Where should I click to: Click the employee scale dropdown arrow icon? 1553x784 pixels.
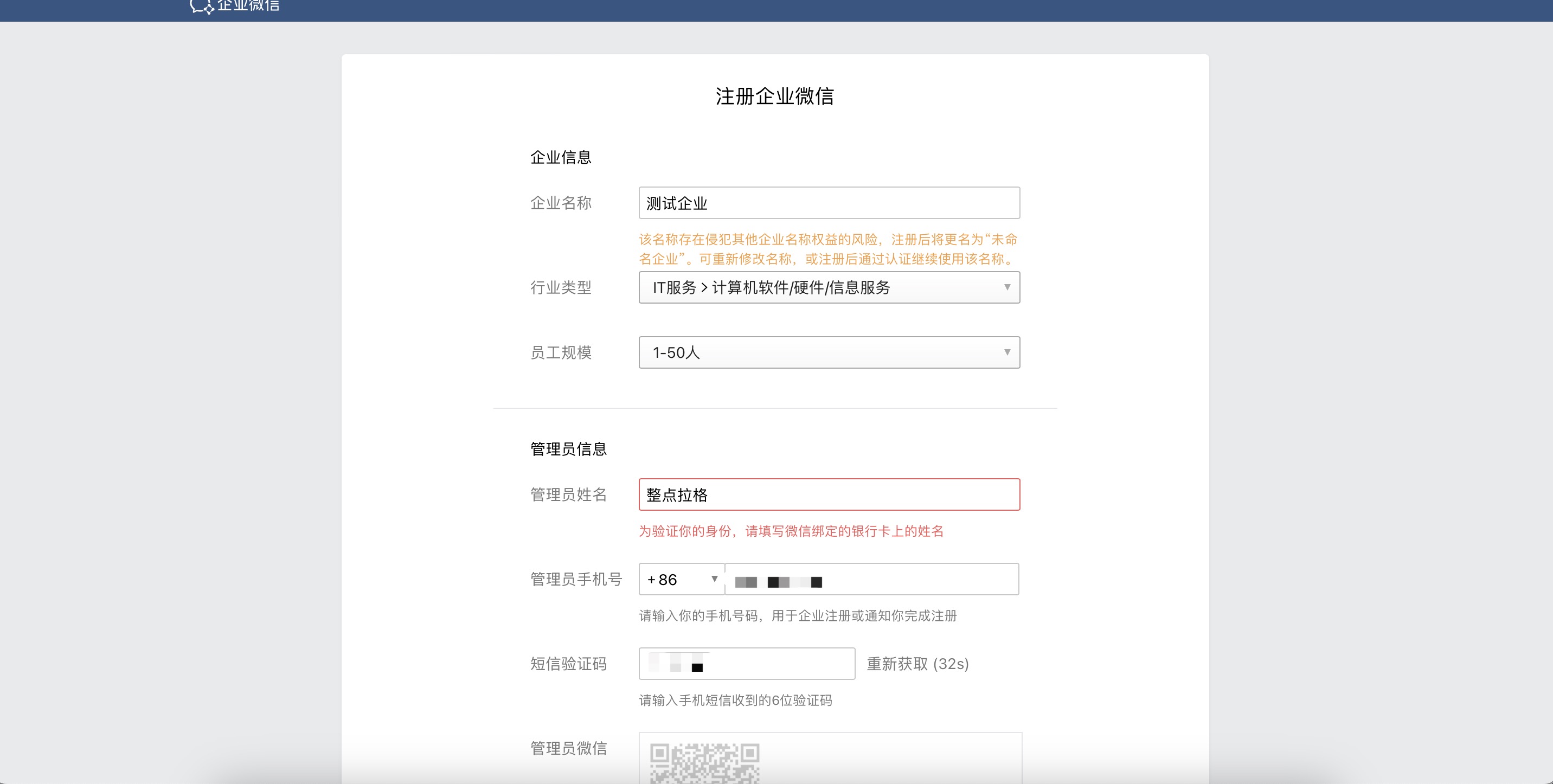[x=1006, y=352]
